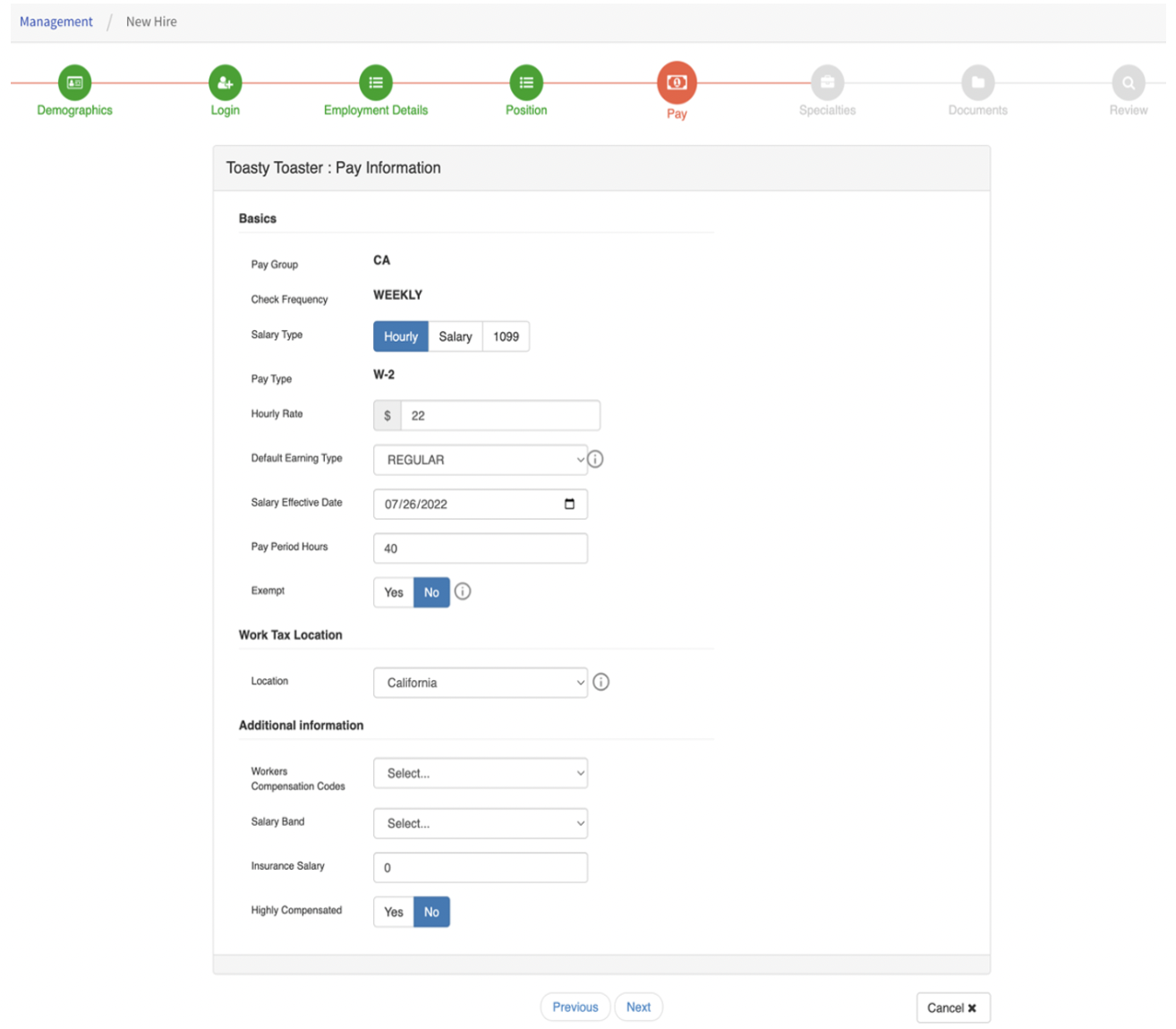
Task: Enable Highly Compensated
Action: tap(393, 912)
